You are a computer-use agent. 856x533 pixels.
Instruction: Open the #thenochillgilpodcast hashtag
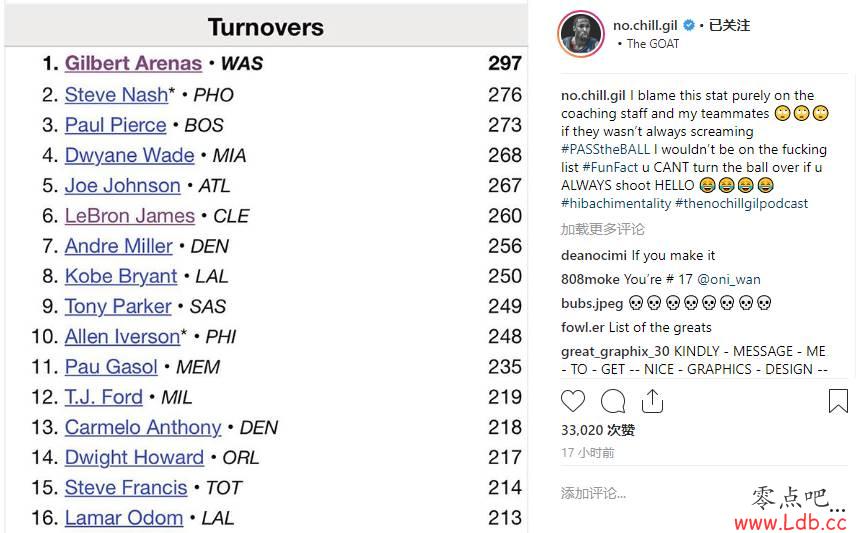(x=741, y=203)
